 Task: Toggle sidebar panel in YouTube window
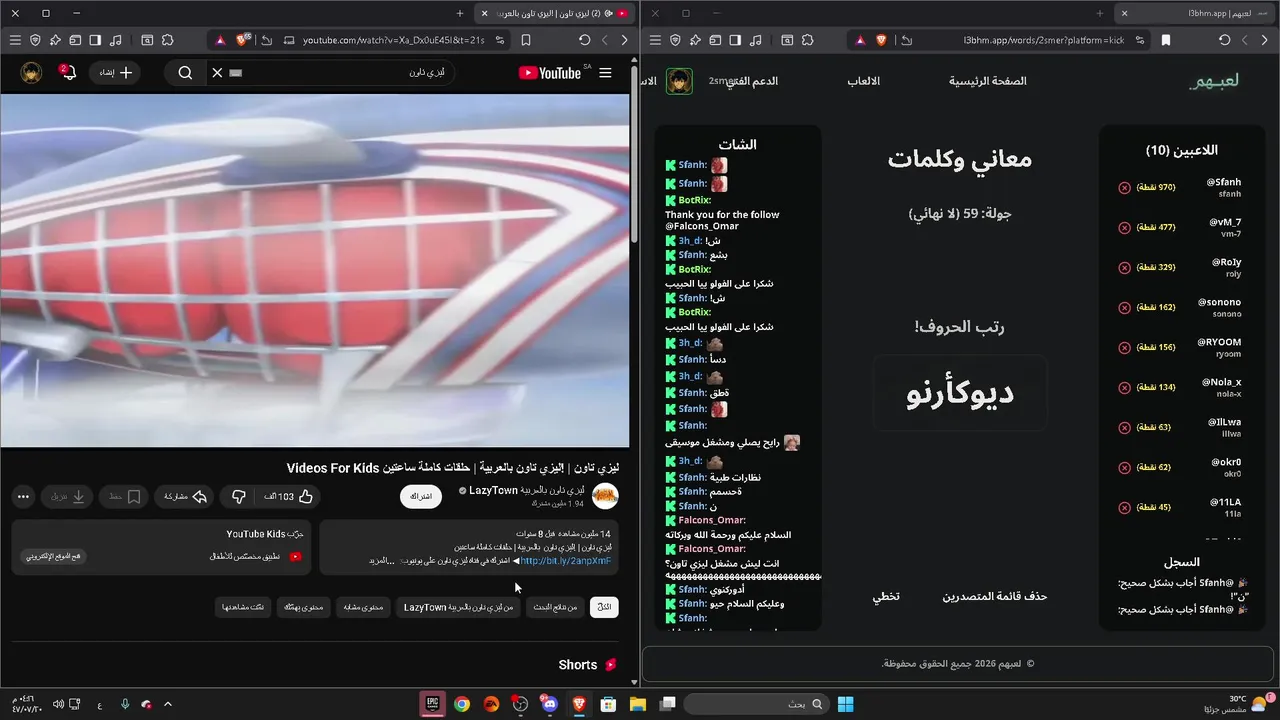[95, 40]
